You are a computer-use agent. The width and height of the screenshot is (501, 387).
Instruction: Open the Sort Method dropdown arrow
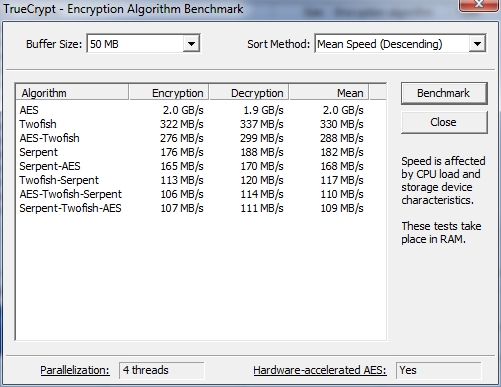[477, 44]
